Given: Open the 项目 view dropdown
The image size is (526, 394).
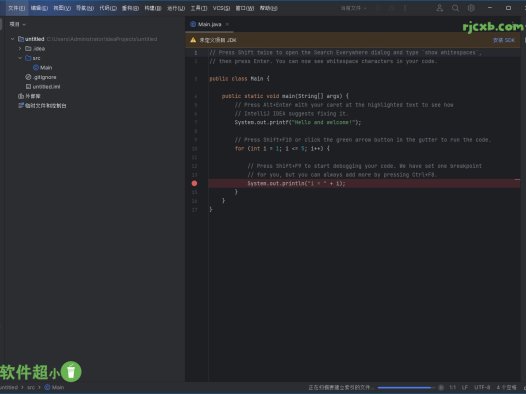Looking at the screenshot, I should (17, 24).
